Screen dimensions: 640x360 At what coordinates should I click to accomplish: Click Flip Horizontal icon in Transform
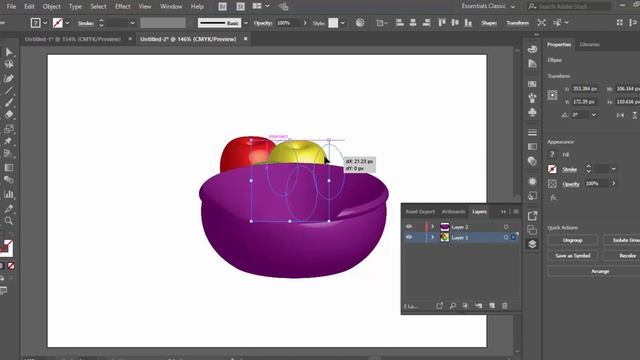click(x=620, y=115)
